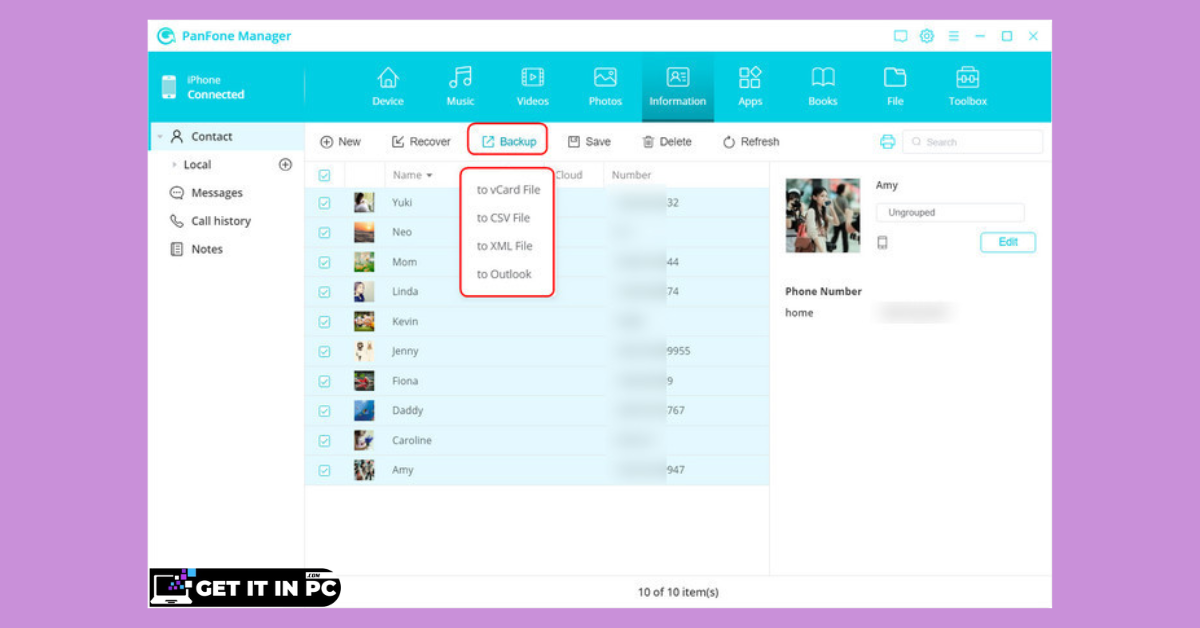Click the phone device icon under Ungrouped
The width and height of the screenshot is (1200, 628).
click(x=882, y=243)
